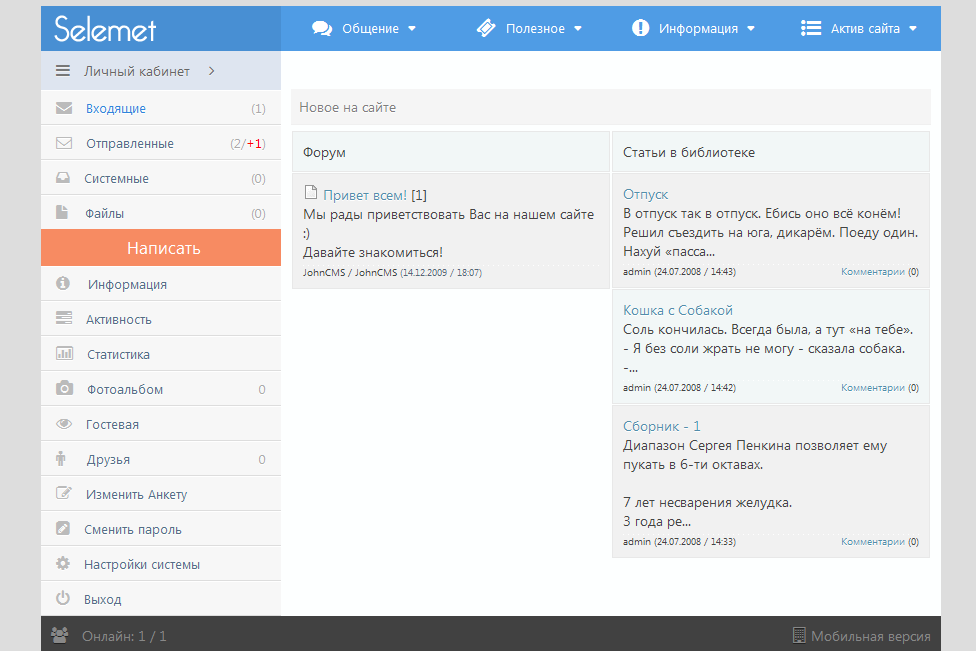
Task: Open Отправленные messages in sidebar
Action: 129,143
